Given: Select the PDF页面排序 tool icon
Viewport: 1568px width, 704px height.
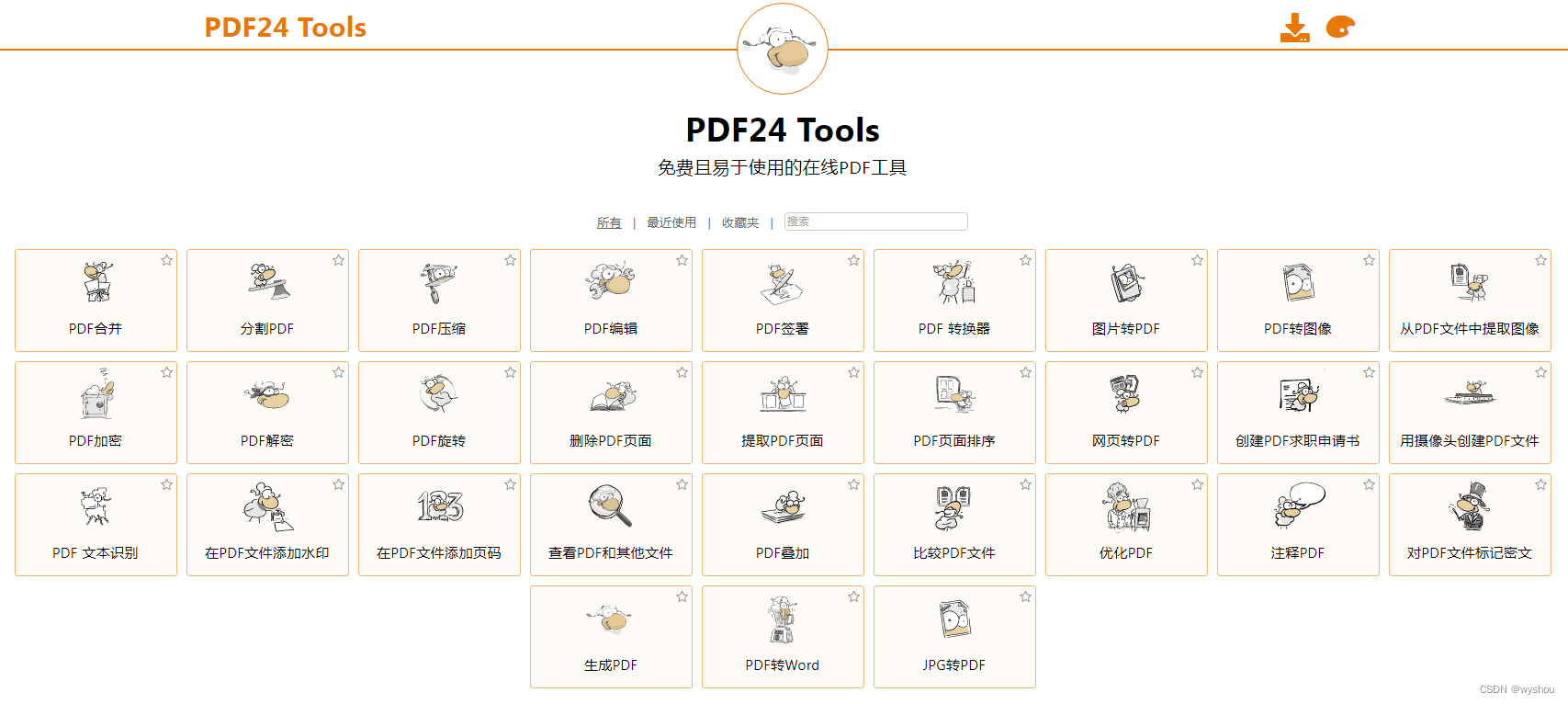Looking at the screenshot, I should 954,394.
